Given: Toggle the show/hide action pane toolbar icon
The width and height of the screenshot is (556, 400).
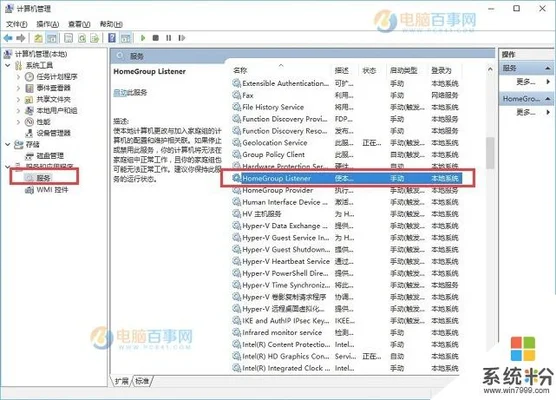Looking at the screenshot, I should click(x=126, y=38).
